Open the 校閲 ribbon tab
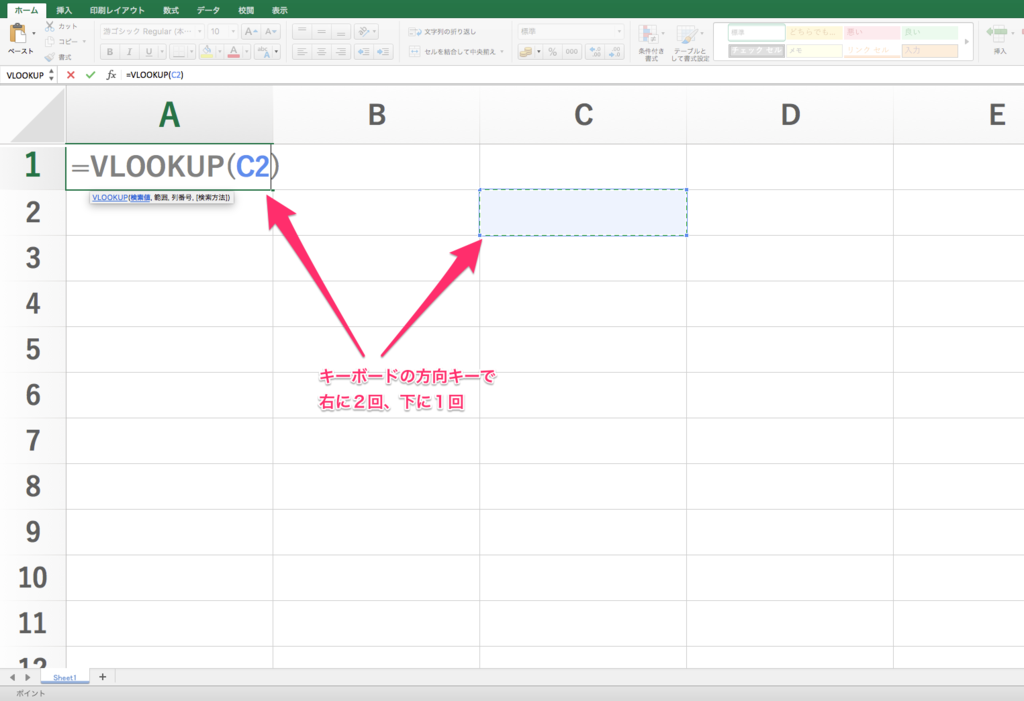 point(246,10)
